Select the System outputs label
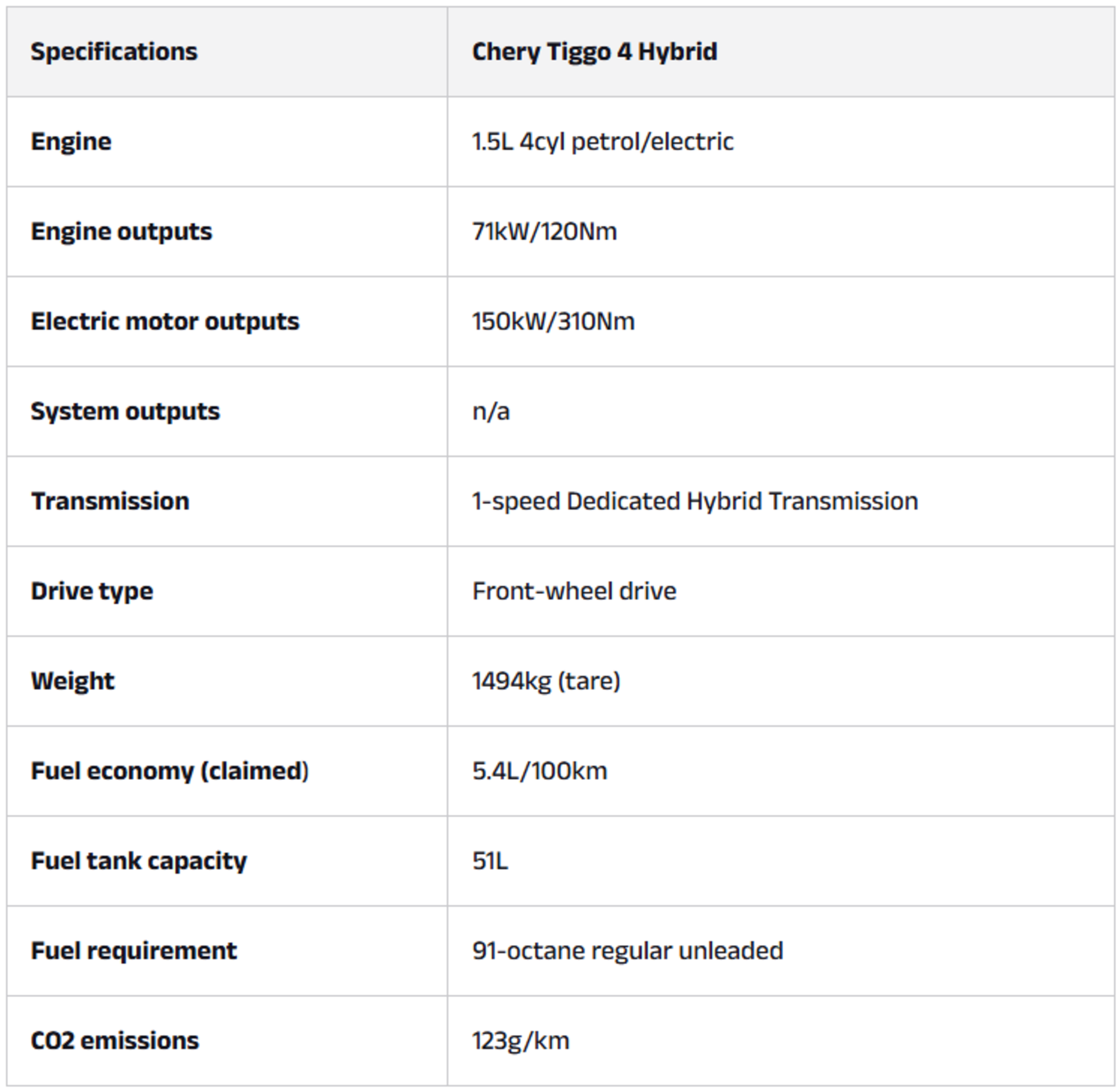This screenshot has height=1091, width=1120. (x=125, y=411)
